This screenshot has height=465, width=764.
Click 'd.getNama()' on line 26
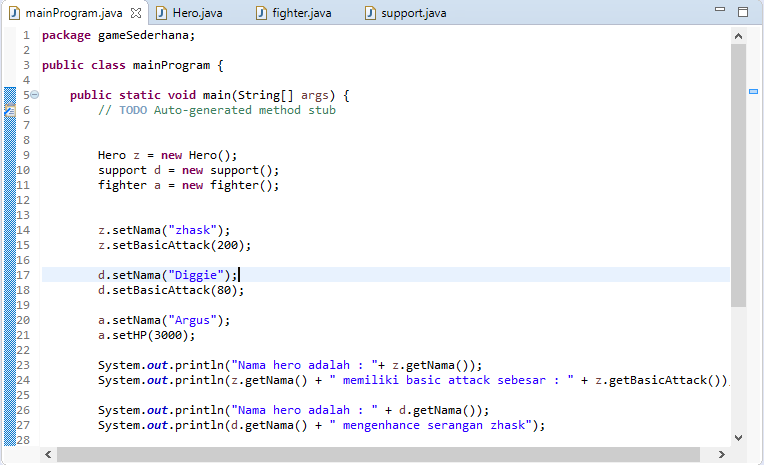tap(437, 410)
